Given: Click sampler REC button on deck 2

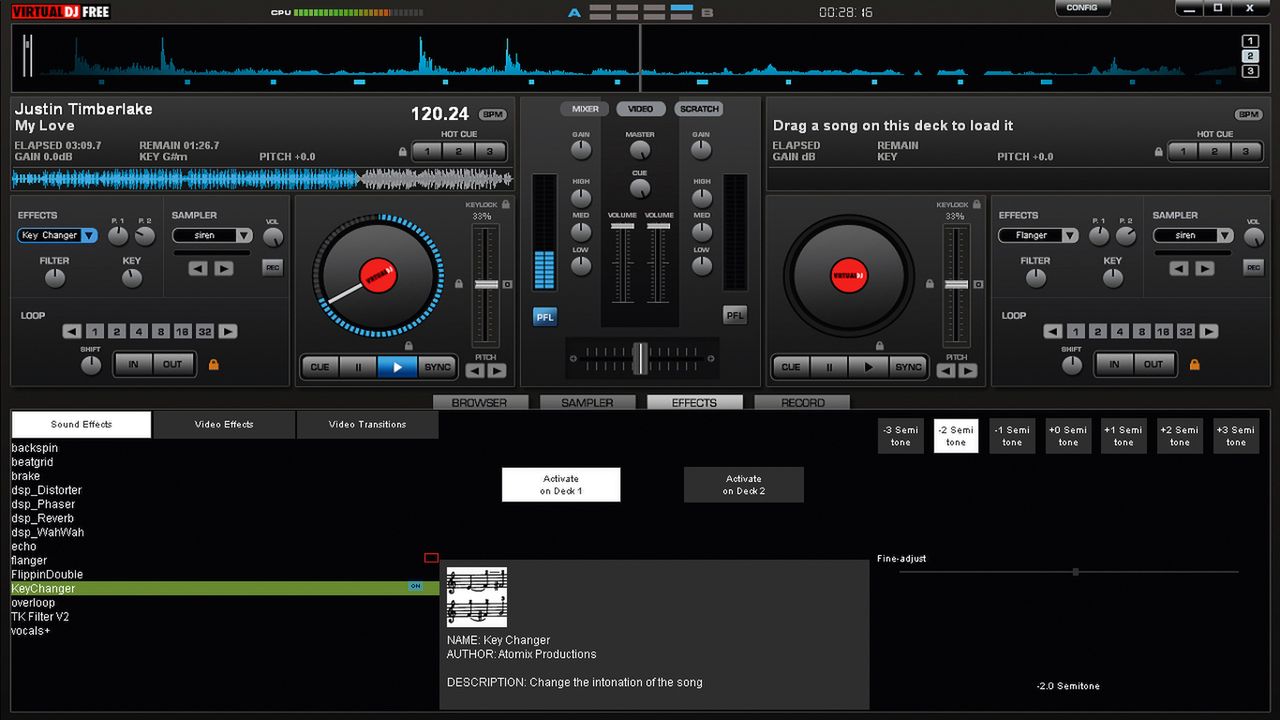Looking at the screenshot, I should [x=1253, y=267].
